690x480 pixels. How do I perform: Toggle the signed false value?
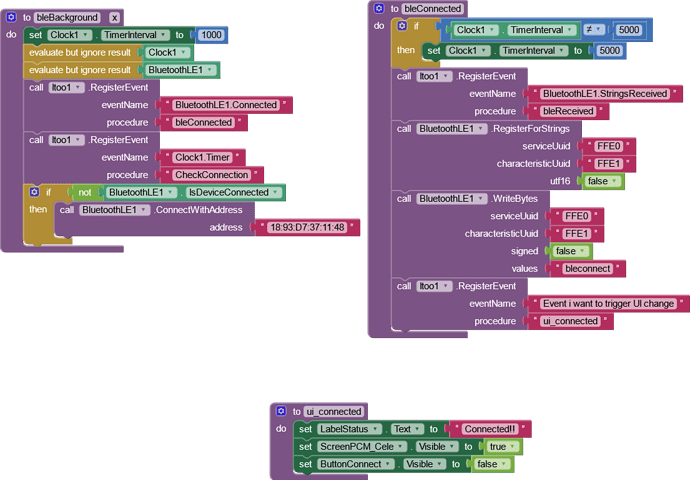566,251
